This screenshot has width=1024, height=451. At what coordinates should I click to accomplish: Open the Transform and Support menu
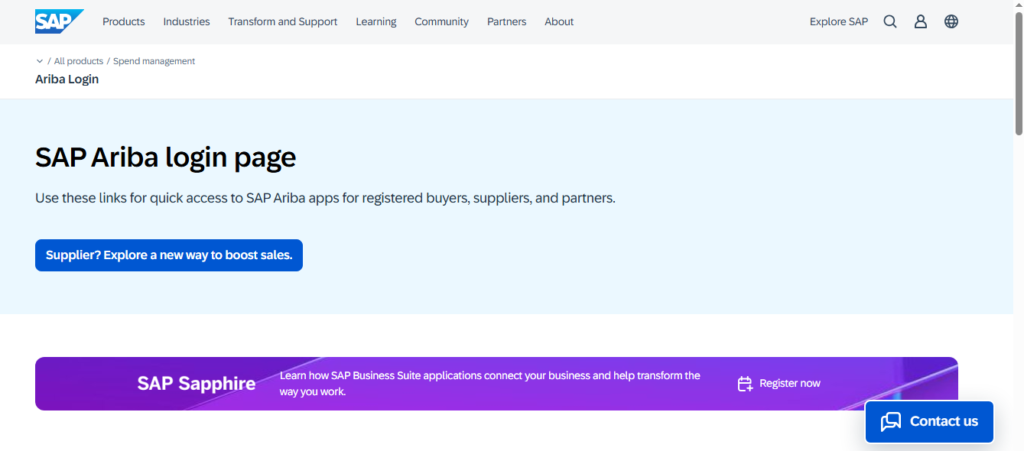pyautogui.click(x=283, y=22)
